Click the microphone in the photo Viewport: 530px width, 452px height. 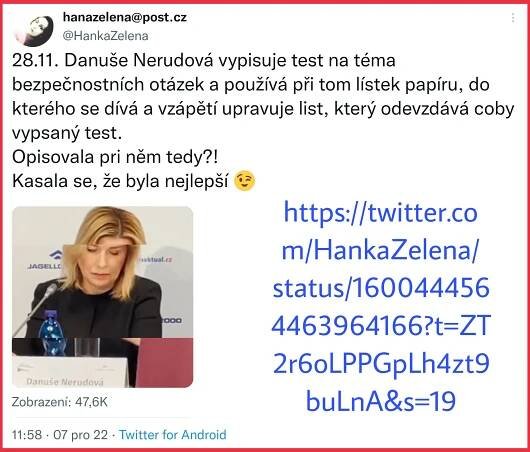[35, 306]
